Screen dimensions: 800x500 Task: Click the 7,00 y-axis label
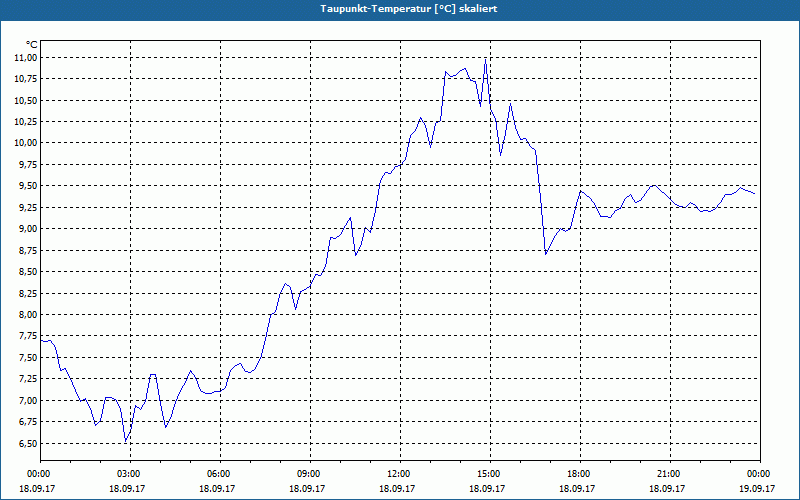click(28, 401)
